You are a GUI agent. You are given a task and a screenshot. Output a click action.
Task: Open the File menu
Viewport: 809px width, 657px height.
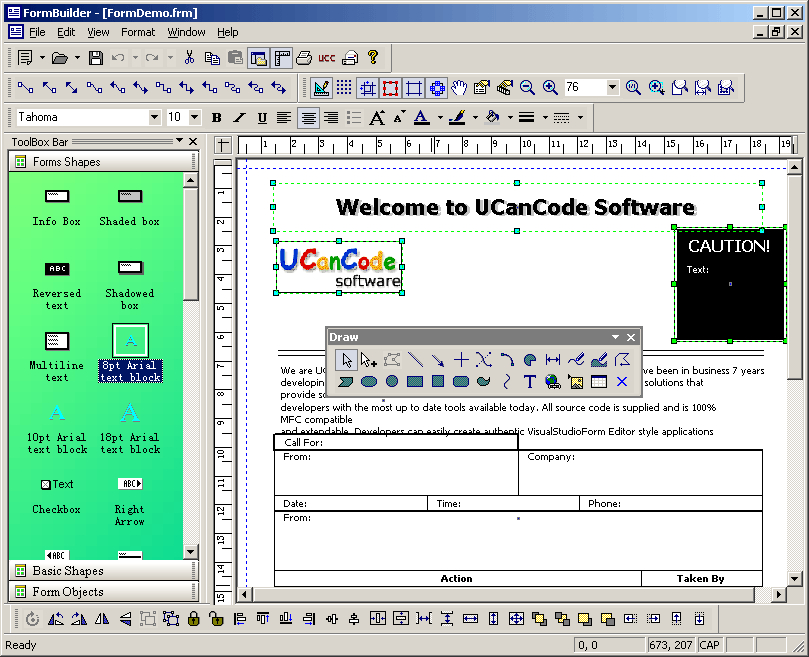(x=37, y=32)
